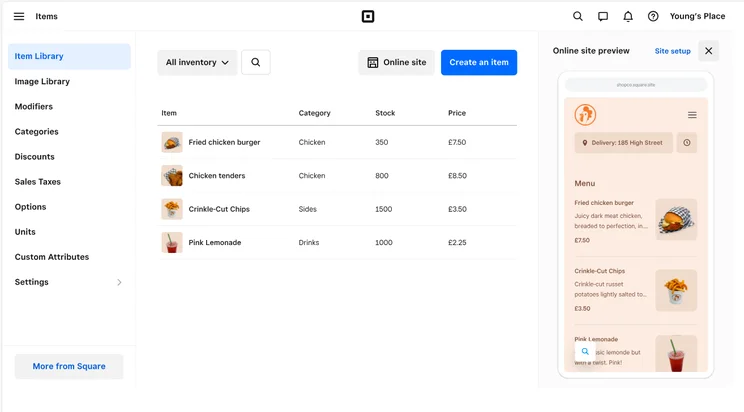Image resolution: width=744 pixels, height=412 pixels.
Task: Click the Drinks category cell
Action: [x=309, y=243]
